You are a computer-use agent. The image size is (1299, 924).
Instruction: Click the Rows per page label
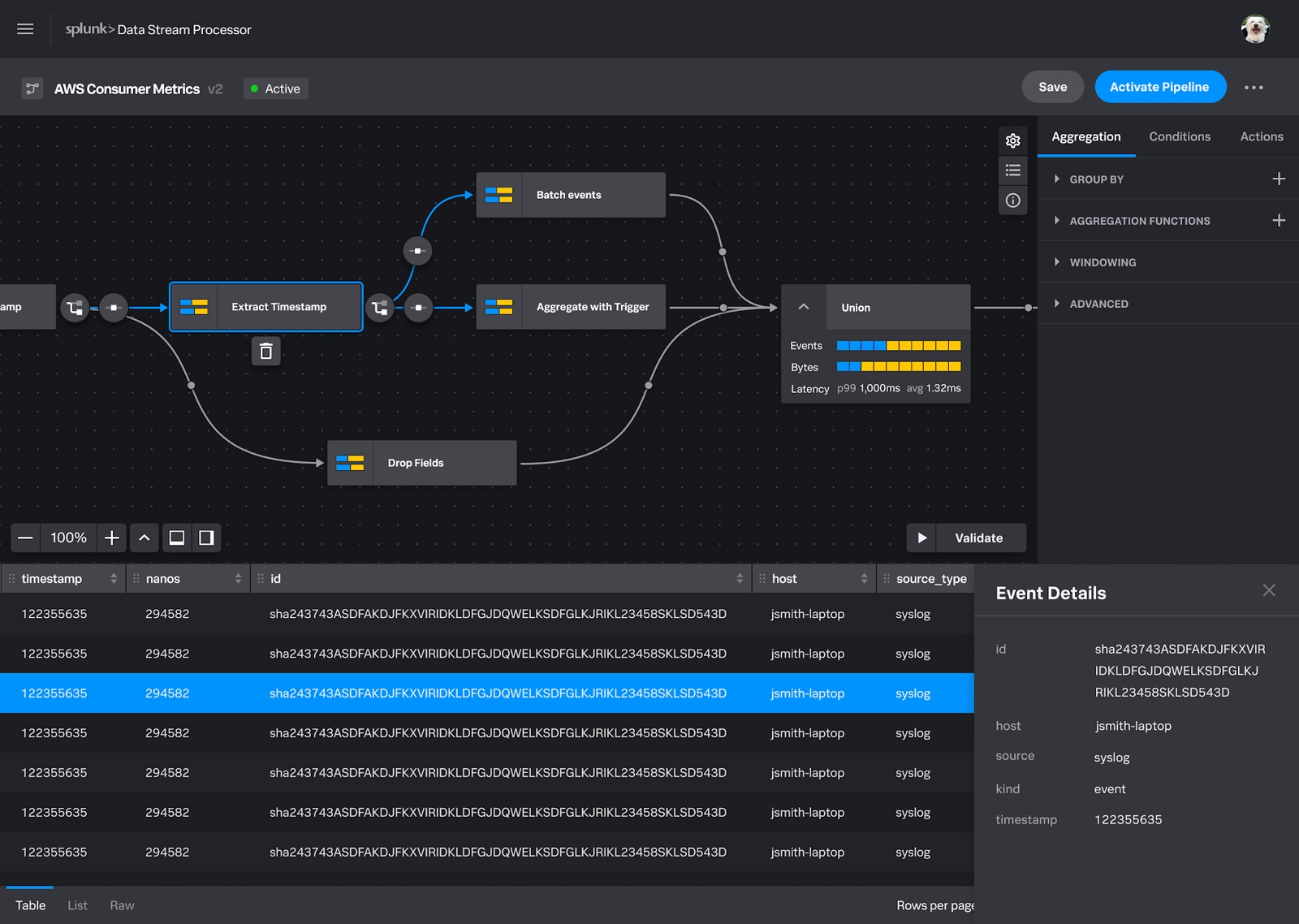pyautogui.click(x=935, y=905)
